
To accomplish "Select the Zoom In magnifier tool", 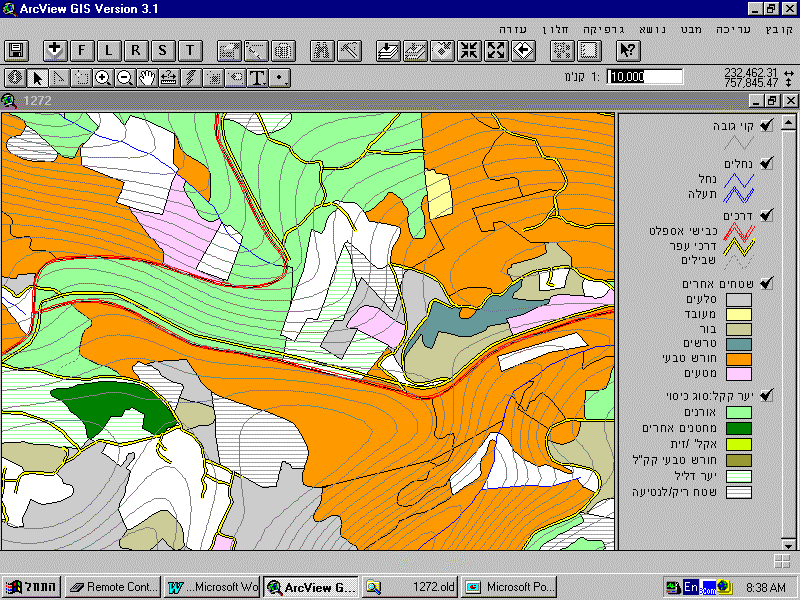I will point(103,77).
